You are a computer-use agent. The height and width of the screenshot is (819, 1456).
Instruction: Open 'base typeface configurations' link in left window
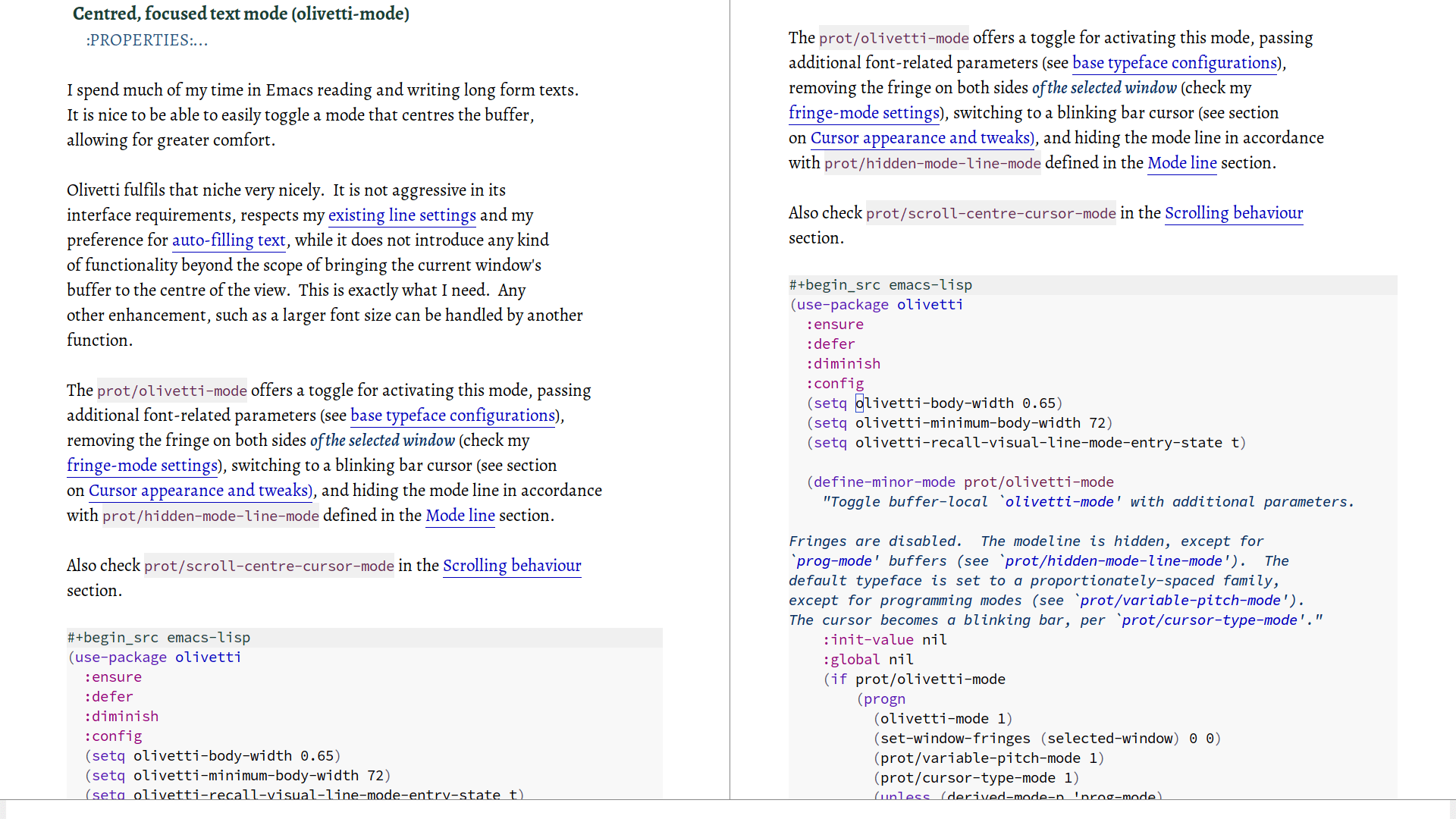click(453, 416)
